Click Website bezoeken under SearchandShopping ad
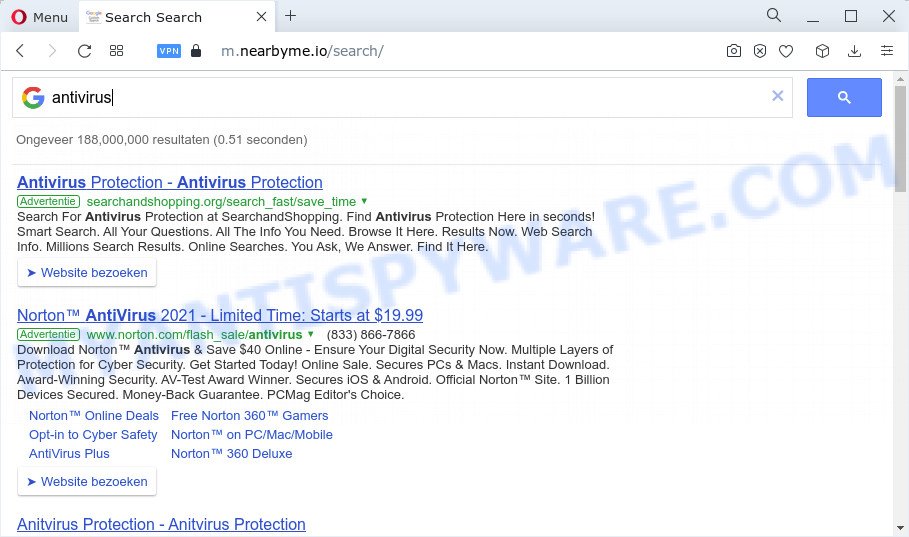The width and height of the screenshot is (909, 537). [87, 273]
